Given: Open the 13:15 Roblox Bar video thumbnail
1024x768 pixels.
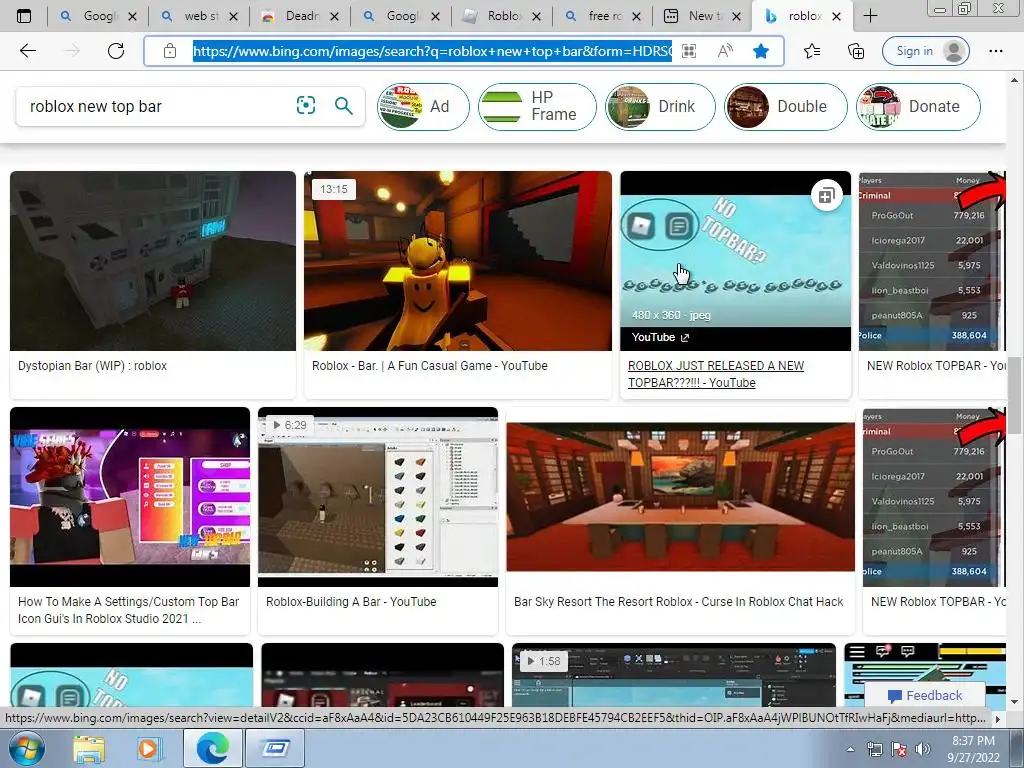Looking at the screenshot, I should click(458, 261).
